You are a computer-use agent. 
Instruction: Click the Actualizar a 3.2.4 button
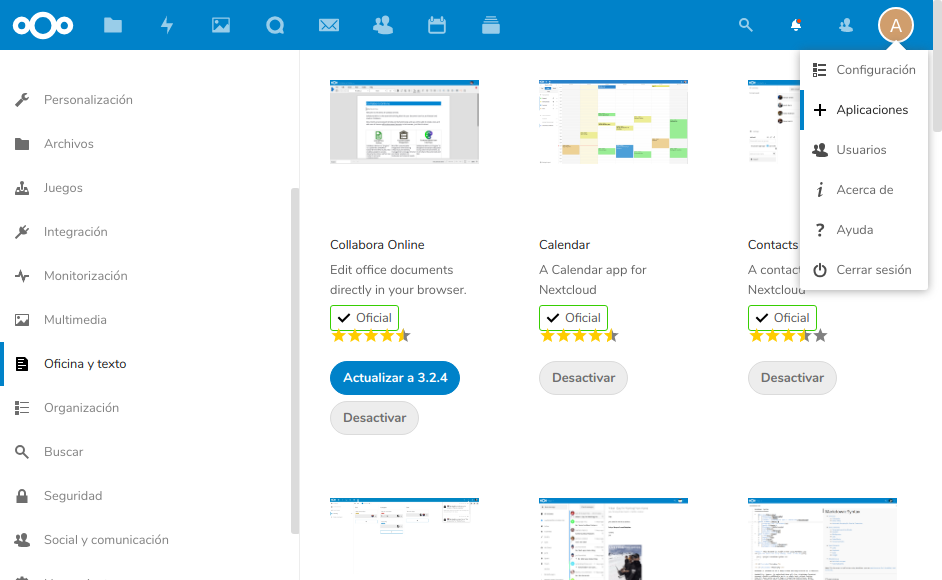tap(394, 378)
